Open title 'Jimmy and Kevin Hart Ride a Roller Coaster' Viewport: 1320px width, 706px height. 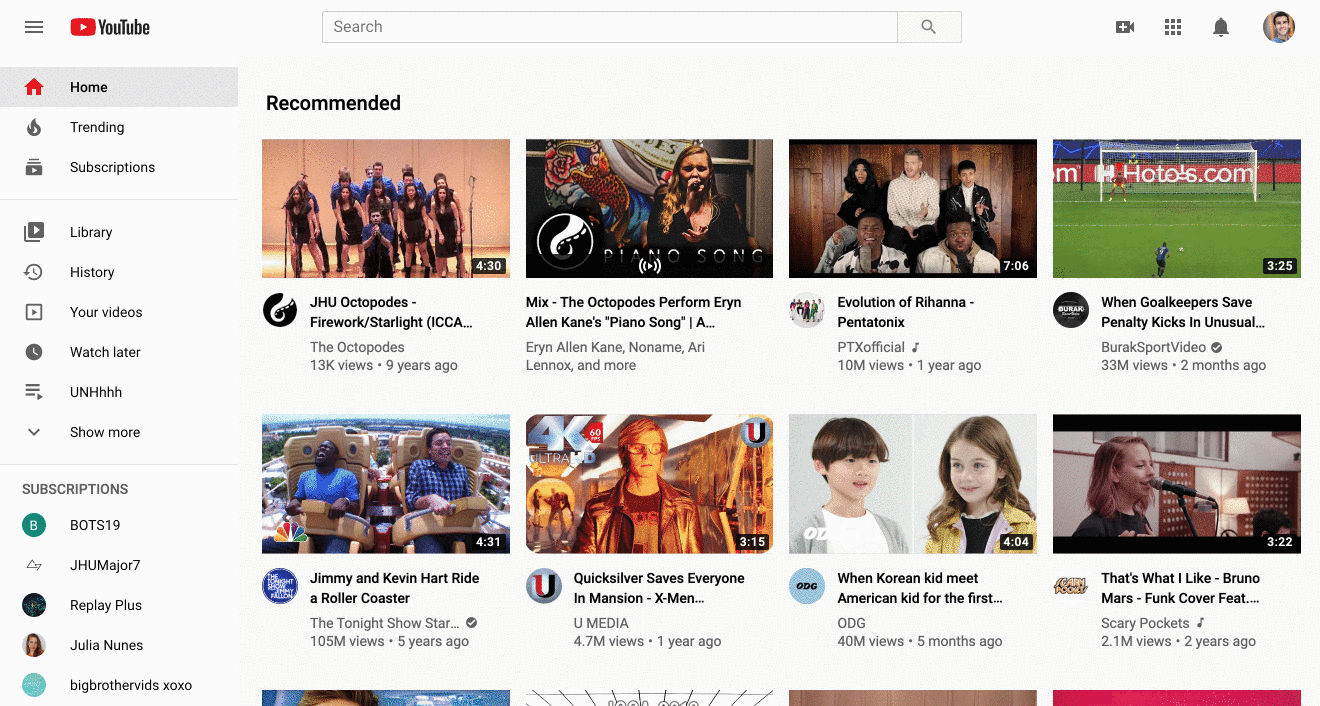click(x=394, y=588)
